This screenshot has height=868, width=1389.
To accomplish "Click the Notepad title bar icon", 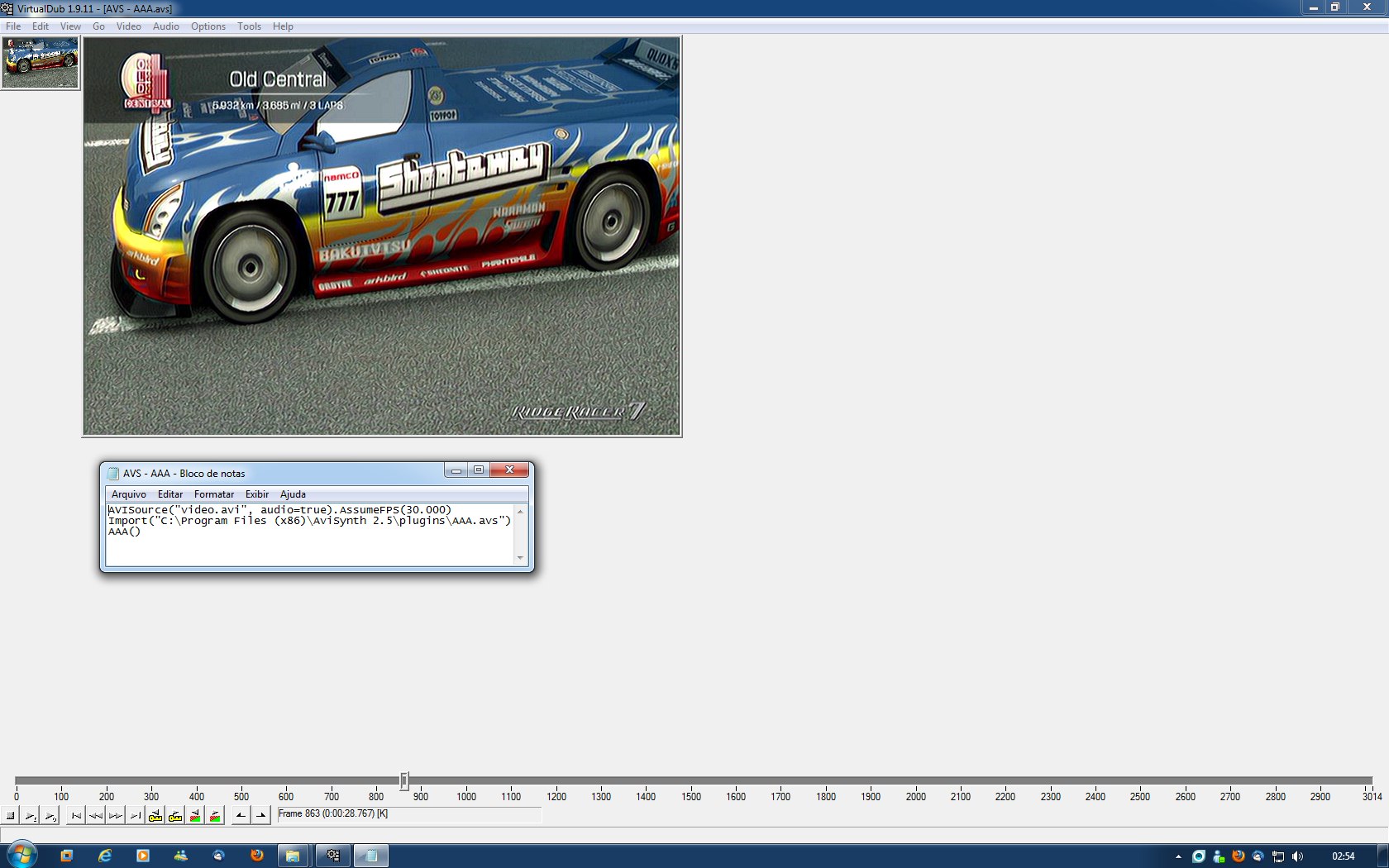I will [x=113, y=474].
